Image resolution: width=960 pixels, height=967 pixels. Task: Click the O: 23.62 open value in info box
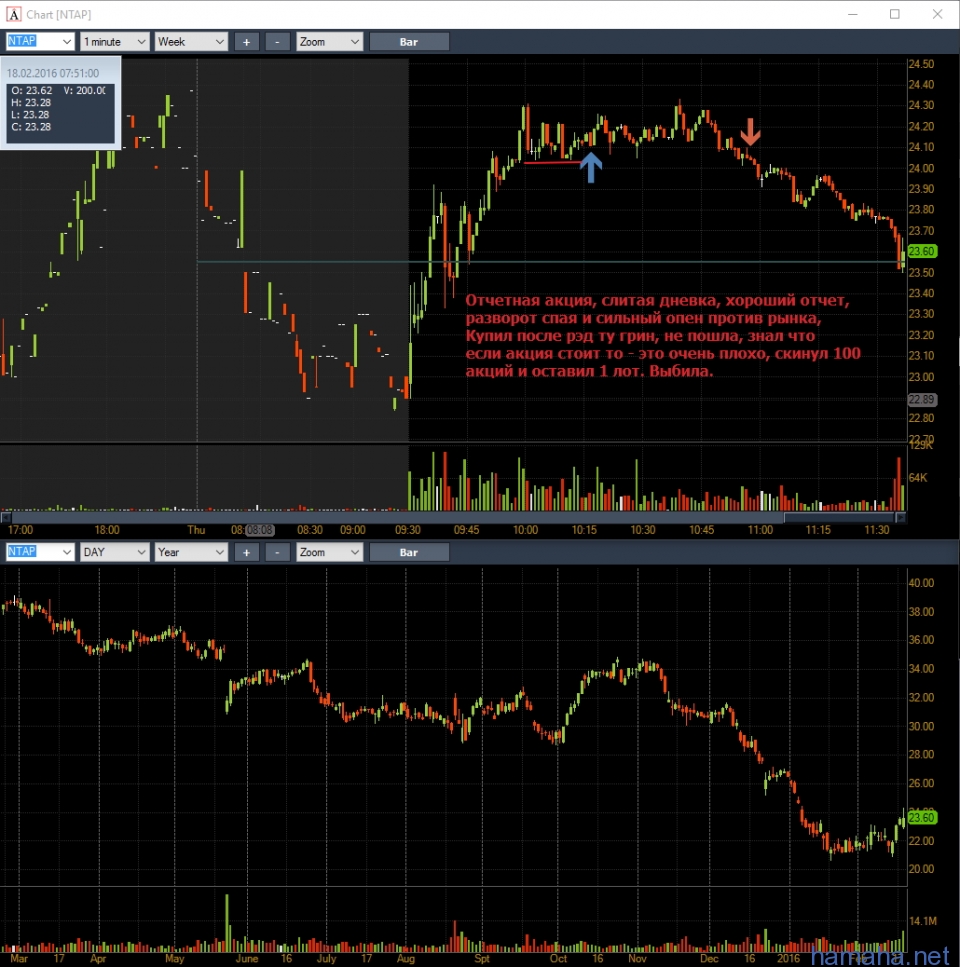(32, 90)
